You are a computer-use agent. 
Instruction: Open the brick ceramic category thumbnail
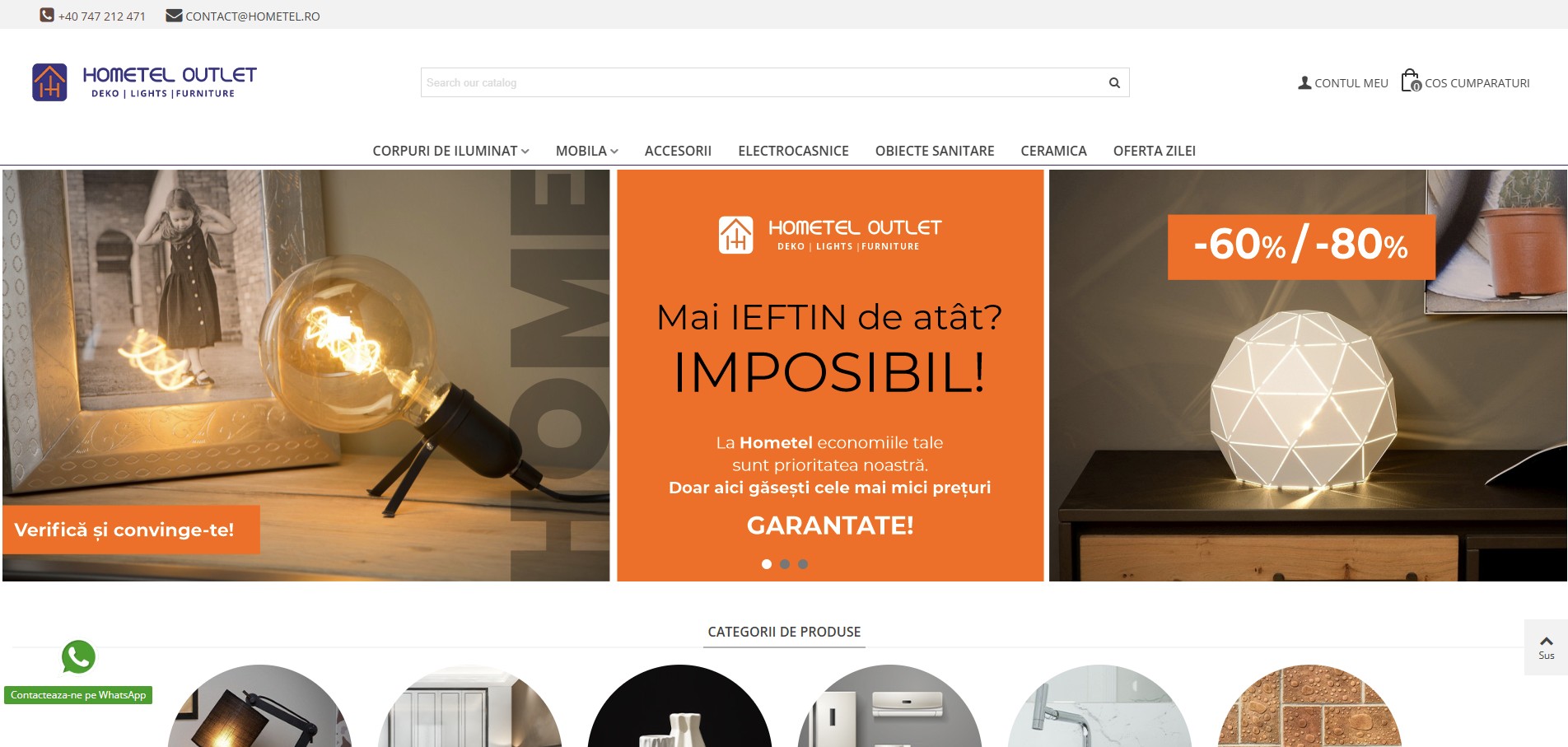click(1309, 707)
